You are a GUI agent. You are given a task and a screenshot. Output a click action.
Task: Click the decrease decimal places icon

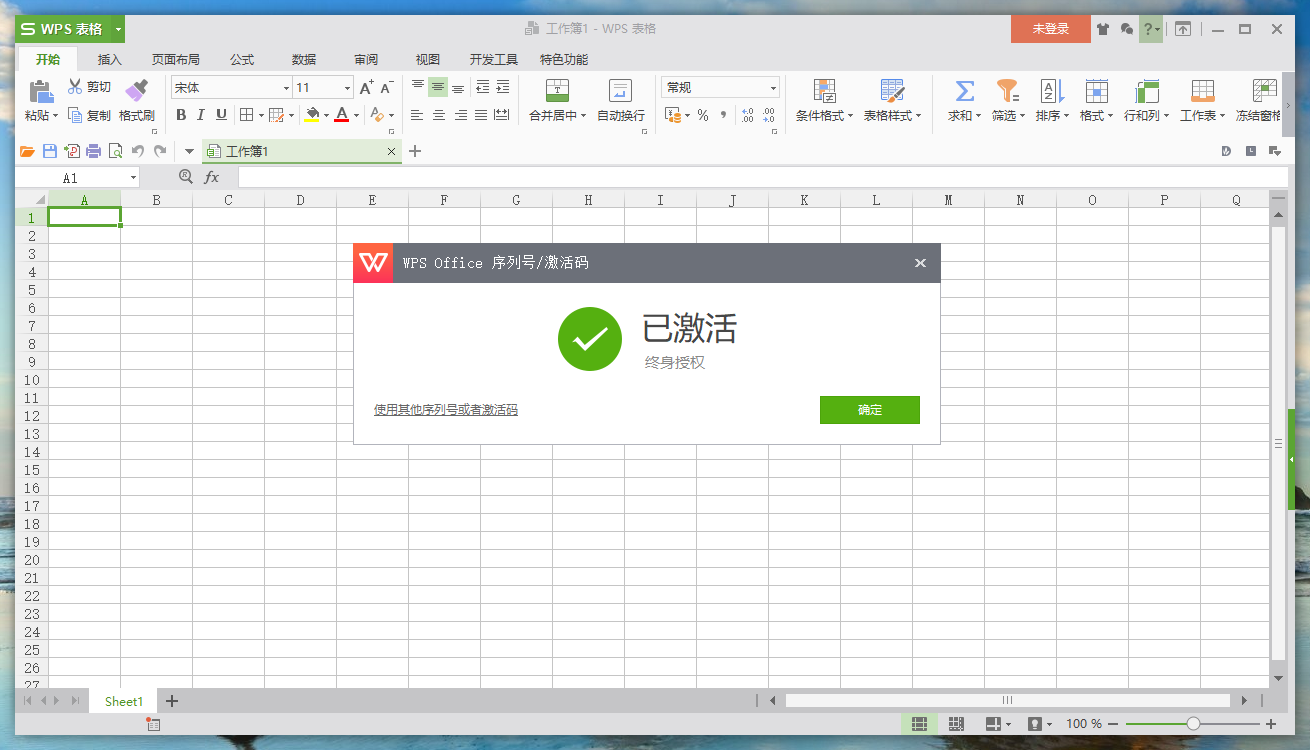768,115
